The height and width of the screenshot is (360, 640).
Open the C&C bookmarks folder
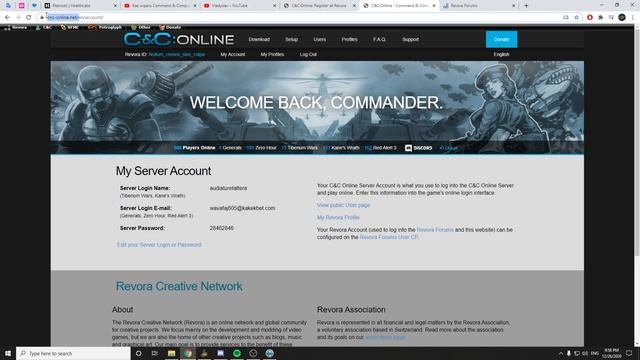(x=44, y=27)
